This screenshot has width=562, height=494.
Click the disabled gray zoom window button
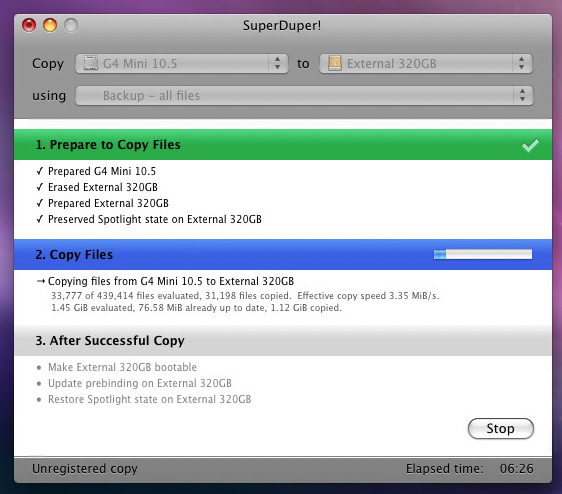(x=71, y=25)
